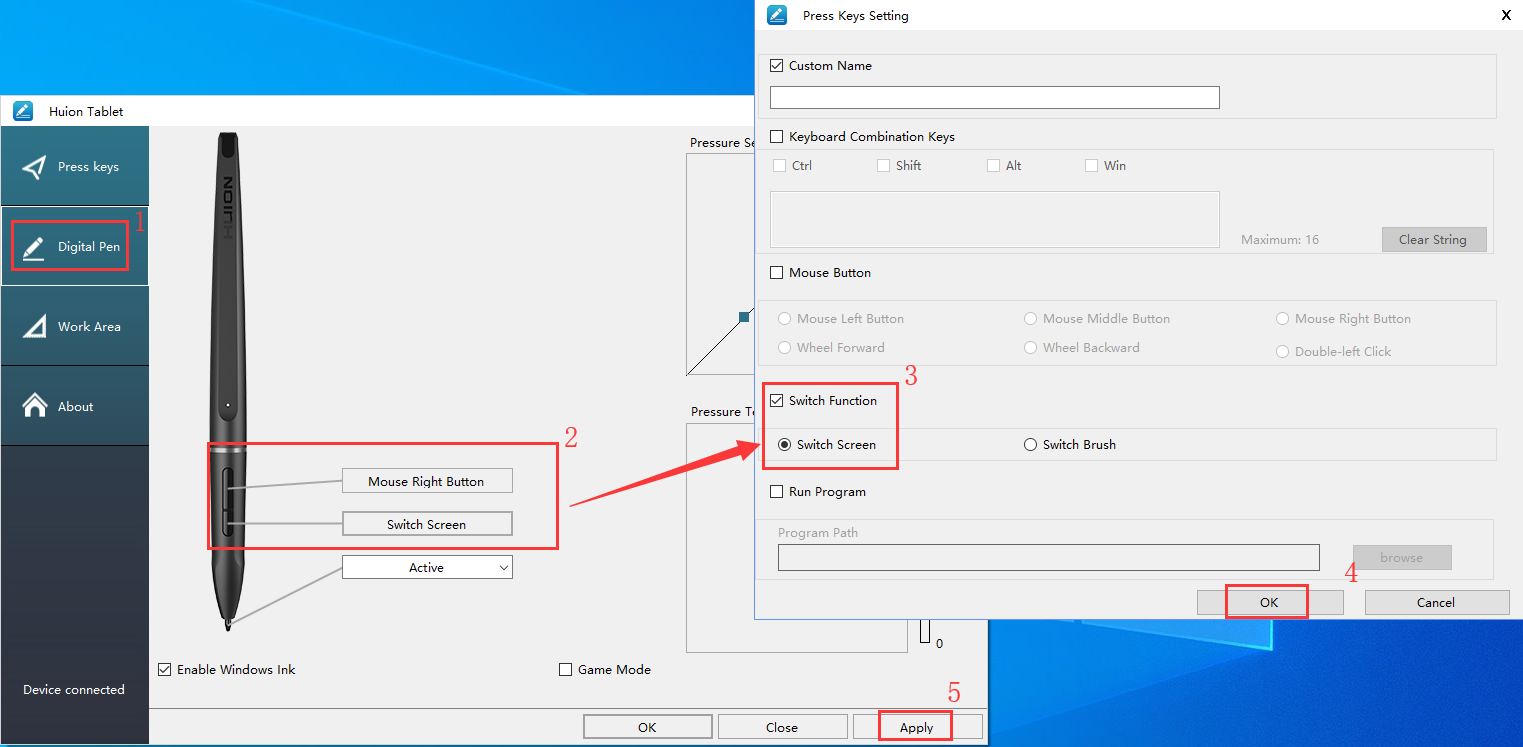Click the Switch Screen pen key
The width and height of the screenshot is (1523, 747).
[427, 524]
